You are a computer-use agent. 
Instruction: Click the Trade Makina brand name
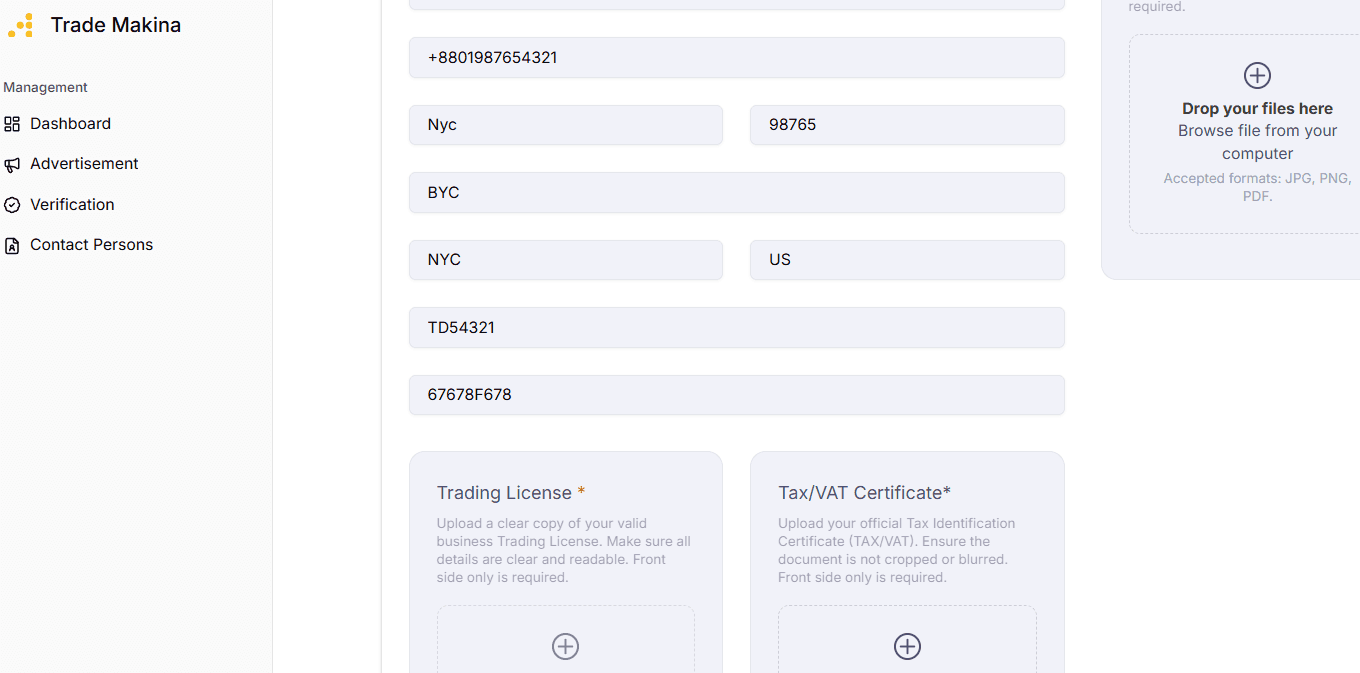(x=116, y=25)
